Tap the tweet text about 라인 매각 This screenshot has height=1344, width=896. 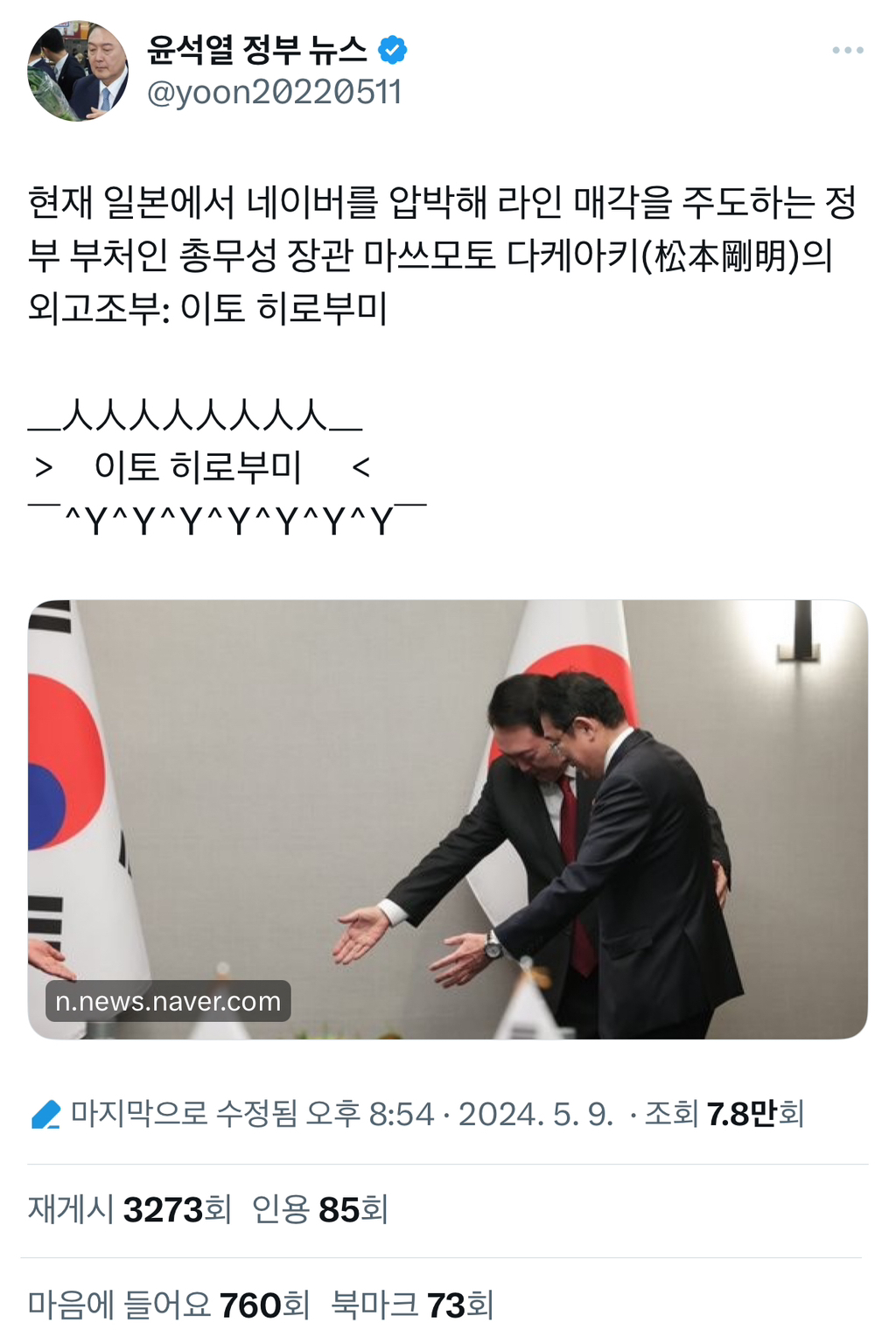442,255
